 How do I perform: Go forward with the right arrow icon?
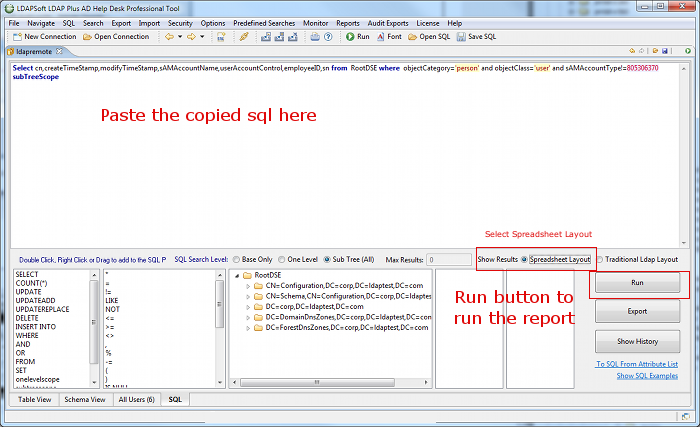(x=192, y=37)
